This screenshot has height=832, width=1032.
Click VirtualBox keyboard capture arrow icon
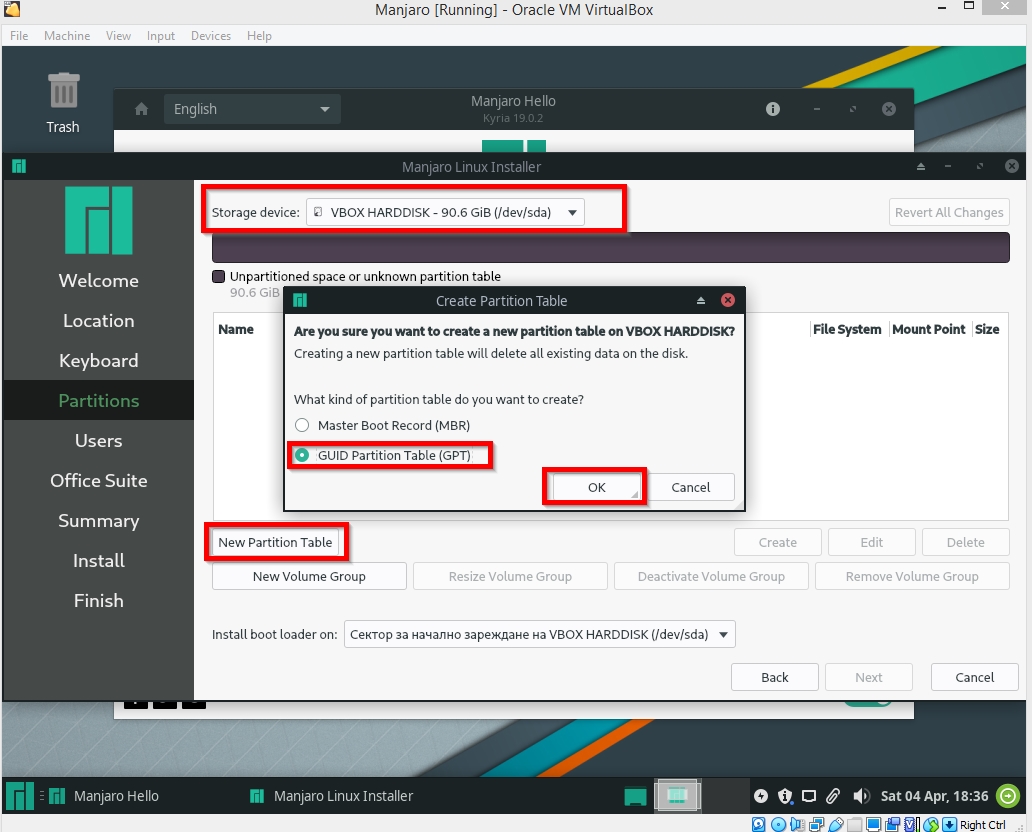[x=949, y=824]
